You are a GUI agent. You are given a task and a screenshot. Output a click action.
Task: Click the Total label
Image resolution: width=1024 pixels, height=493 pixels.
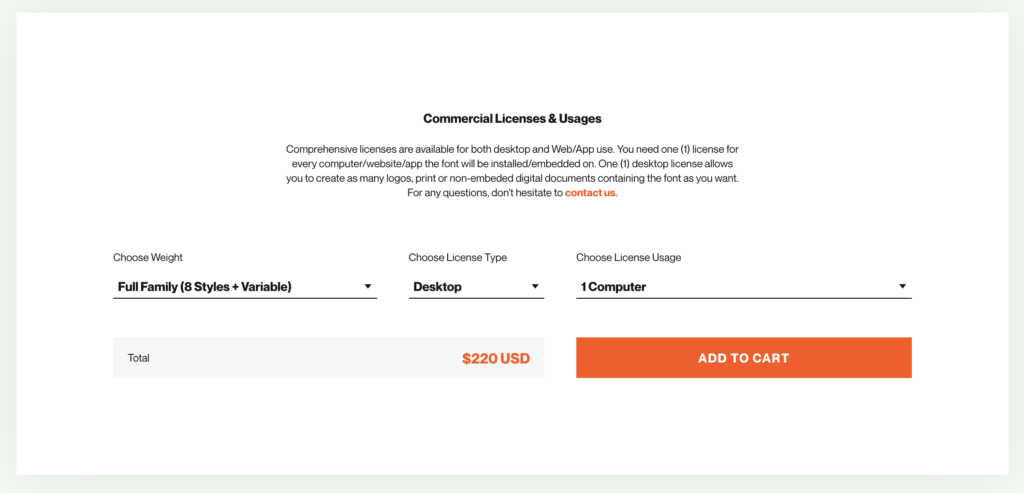139,358
